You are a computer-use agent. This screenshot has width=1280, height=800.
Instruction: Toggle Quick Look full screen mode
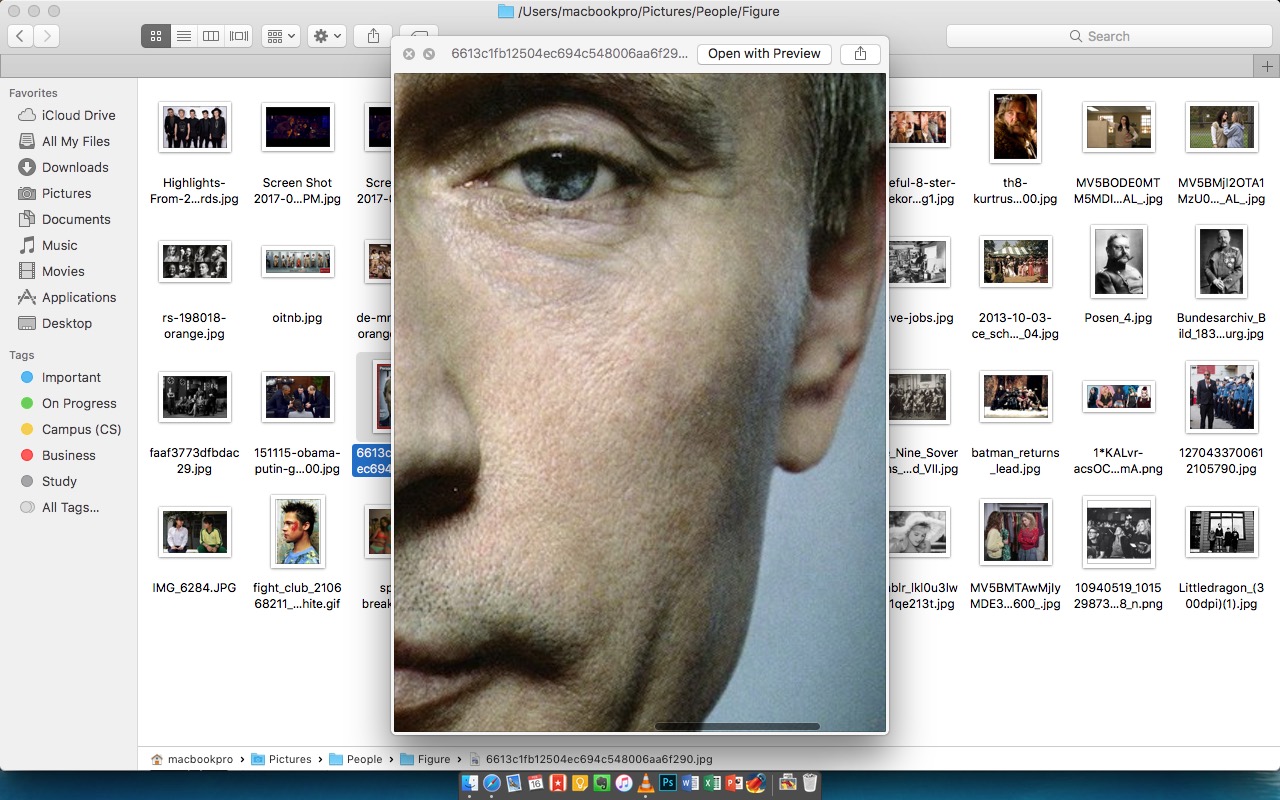[x=429, y=54]
